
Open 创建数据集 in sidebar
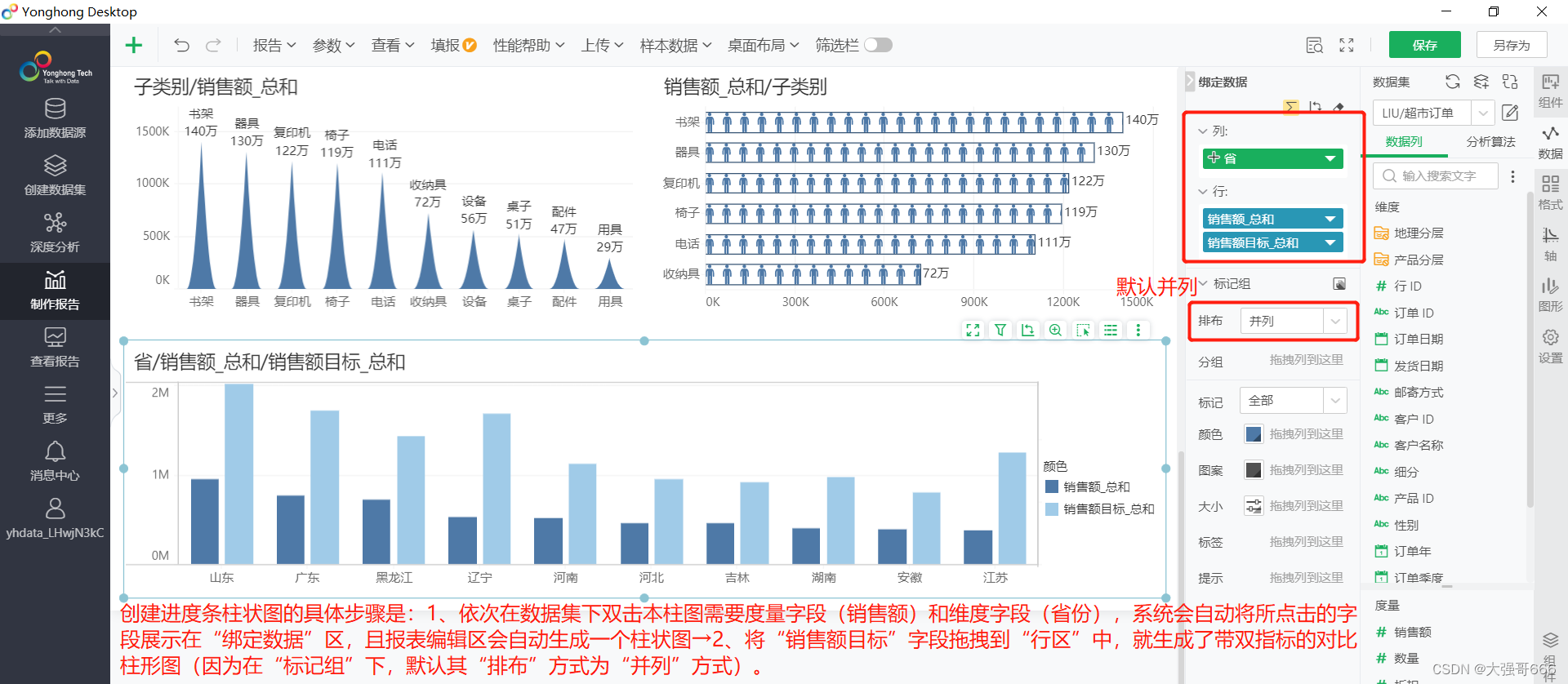pyautogui.click(x=55, y=176)
